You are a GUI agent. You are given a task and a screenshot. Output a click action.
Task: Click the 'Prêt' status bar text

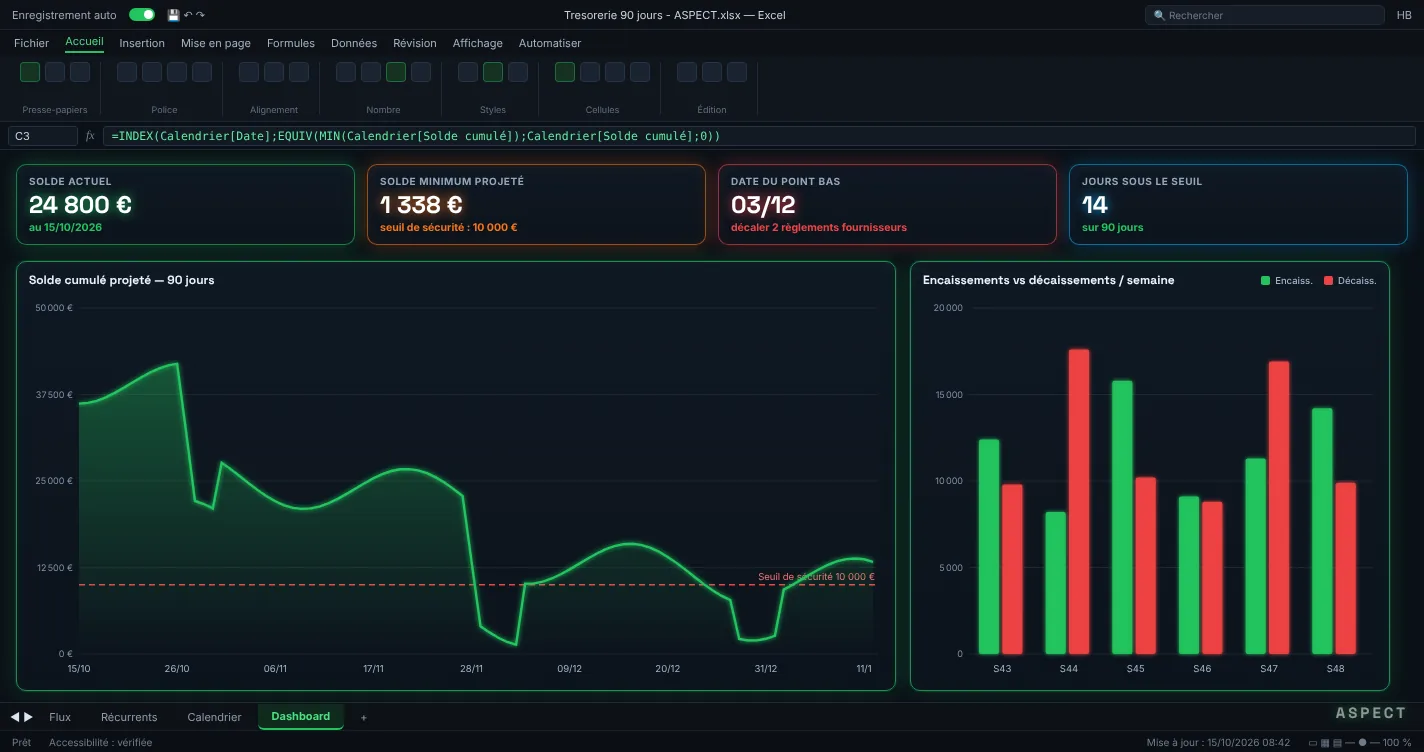(21, 743)
